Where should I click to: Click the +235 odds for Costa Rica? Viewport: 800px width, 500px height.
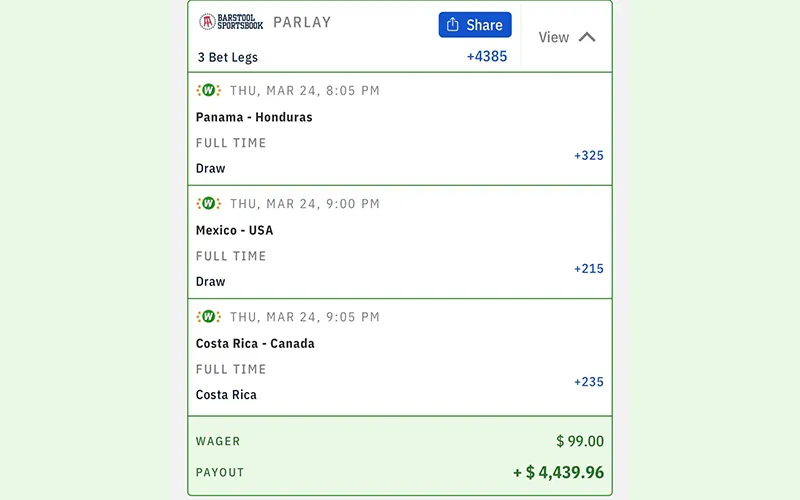589,382
